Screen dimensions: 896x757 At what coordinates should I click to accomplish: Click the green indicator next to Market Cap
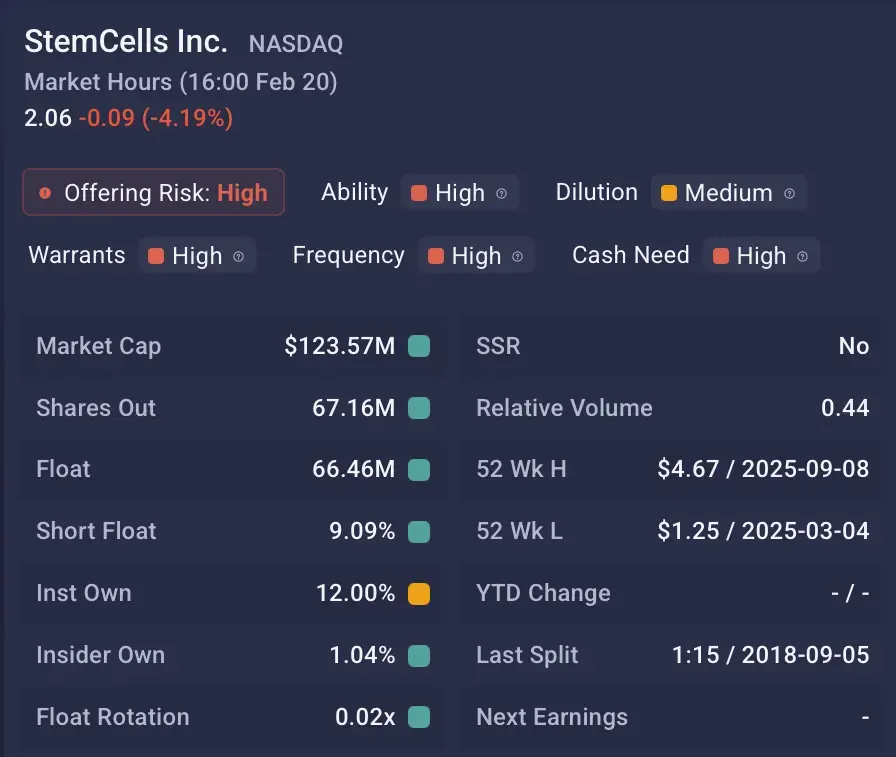pyautogui.click(x=419, y=346)
